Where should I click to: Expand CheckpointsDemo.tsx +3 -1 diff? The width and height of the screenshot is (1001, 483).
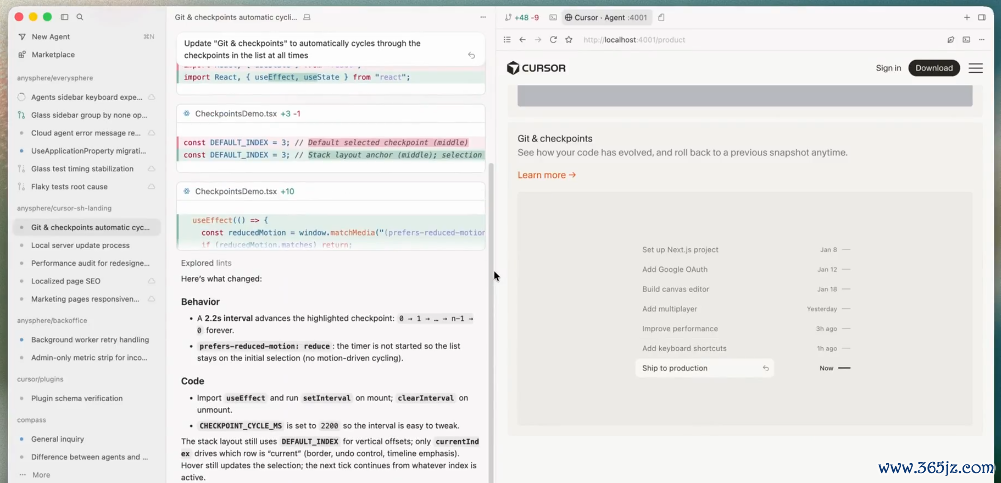tap(331, 114)
